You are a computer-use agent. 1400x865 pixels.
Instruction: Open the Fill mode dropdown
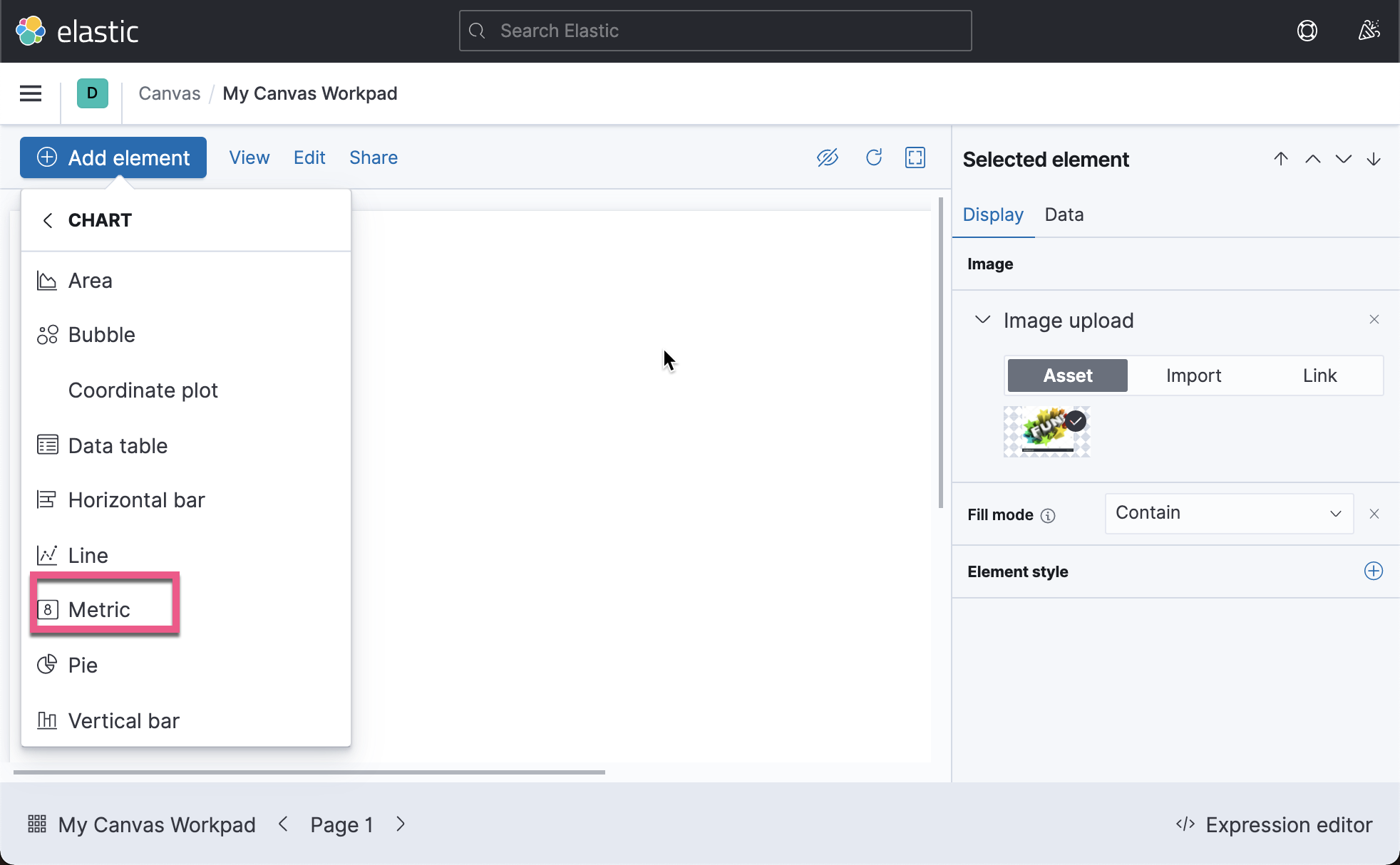click(x=1227, y=513)
